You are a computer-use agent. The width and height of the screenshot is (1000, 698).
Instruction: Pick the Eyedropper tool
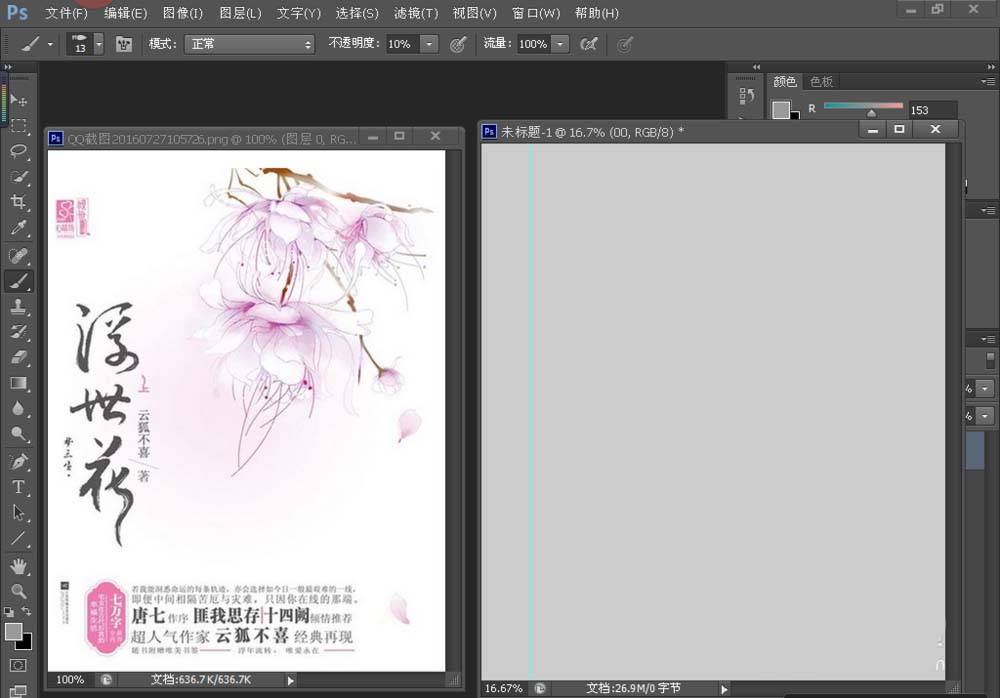click(18, 228)
